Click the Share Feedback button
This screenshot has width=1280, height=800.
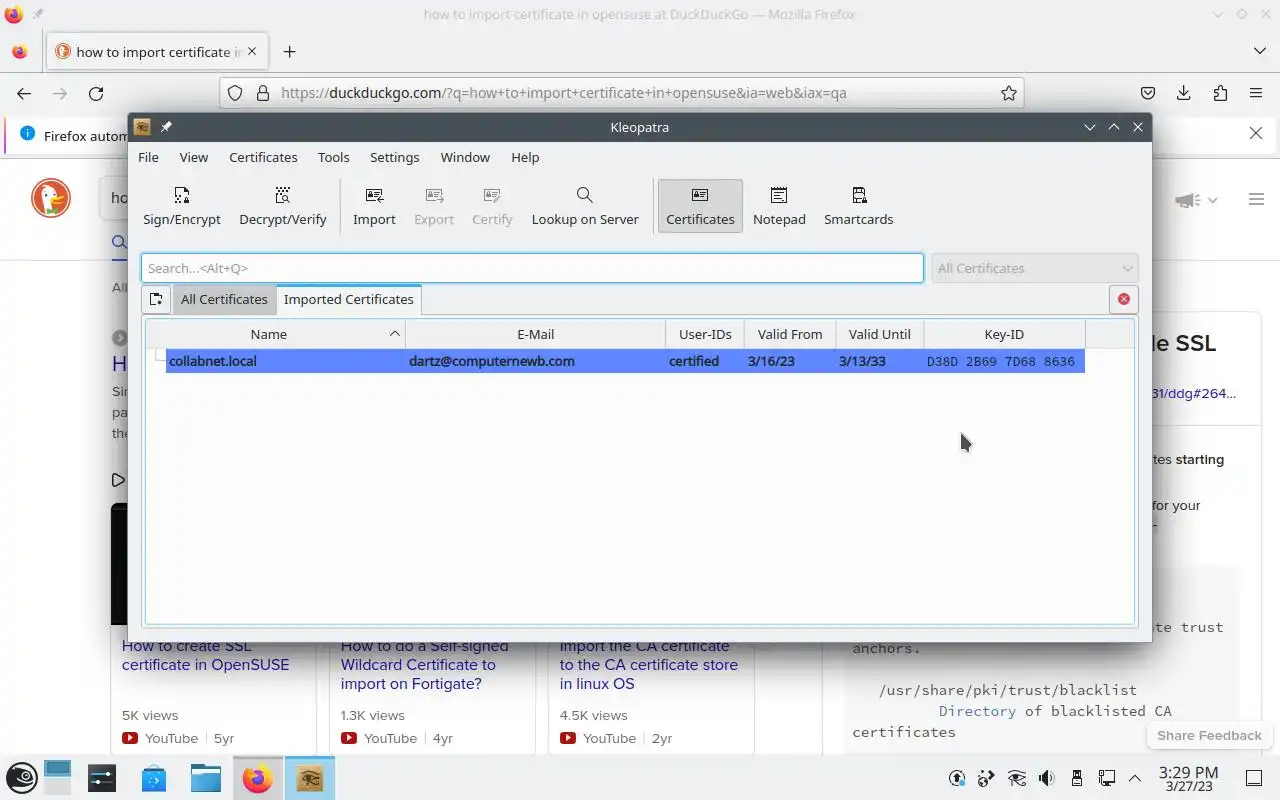click(1209, 735)
